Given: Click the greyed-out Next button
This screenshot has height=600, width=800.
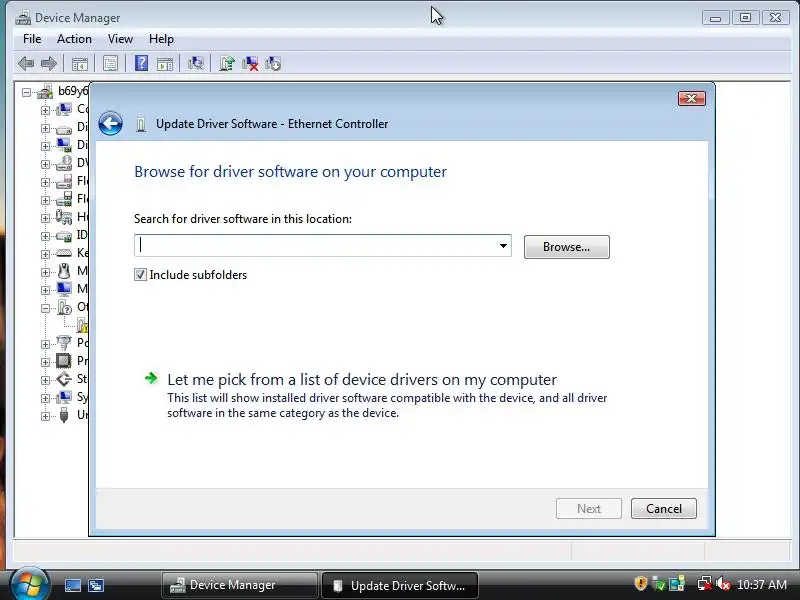Looking at the screenshot, I should [589, 509].
